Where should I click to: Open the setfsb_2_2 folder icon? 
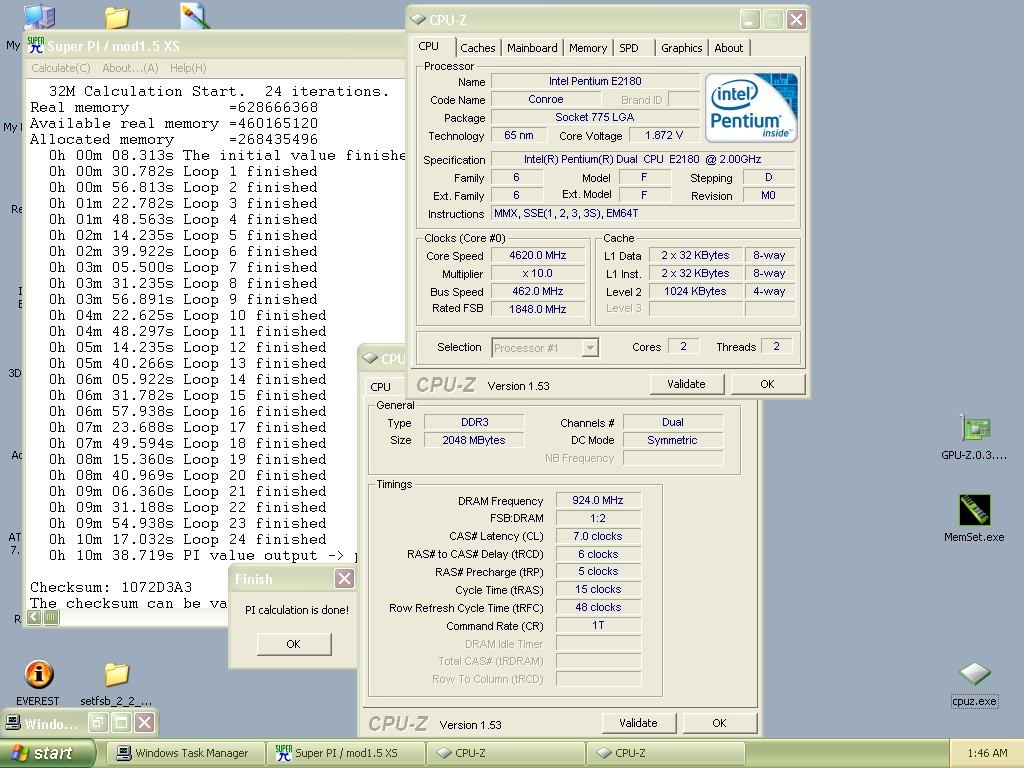pyautogui.click(x=116, y=675)
